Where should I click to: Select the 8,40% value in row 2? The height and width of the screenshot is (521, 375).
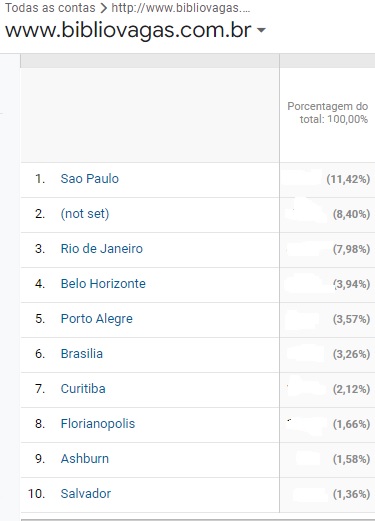(x=351, y=214)
